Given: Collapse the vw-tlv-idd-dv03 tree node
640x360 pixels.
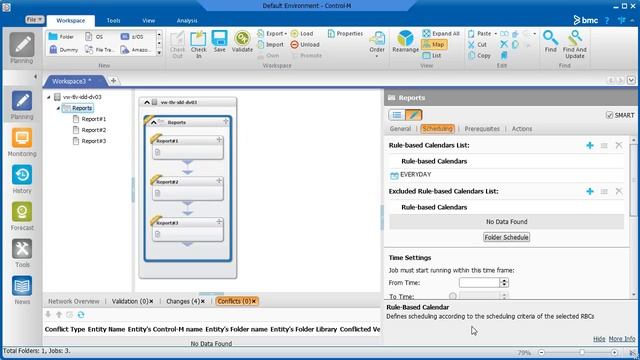Looking at the screenshot, I should pyautogui.click(x=49, y=97).
